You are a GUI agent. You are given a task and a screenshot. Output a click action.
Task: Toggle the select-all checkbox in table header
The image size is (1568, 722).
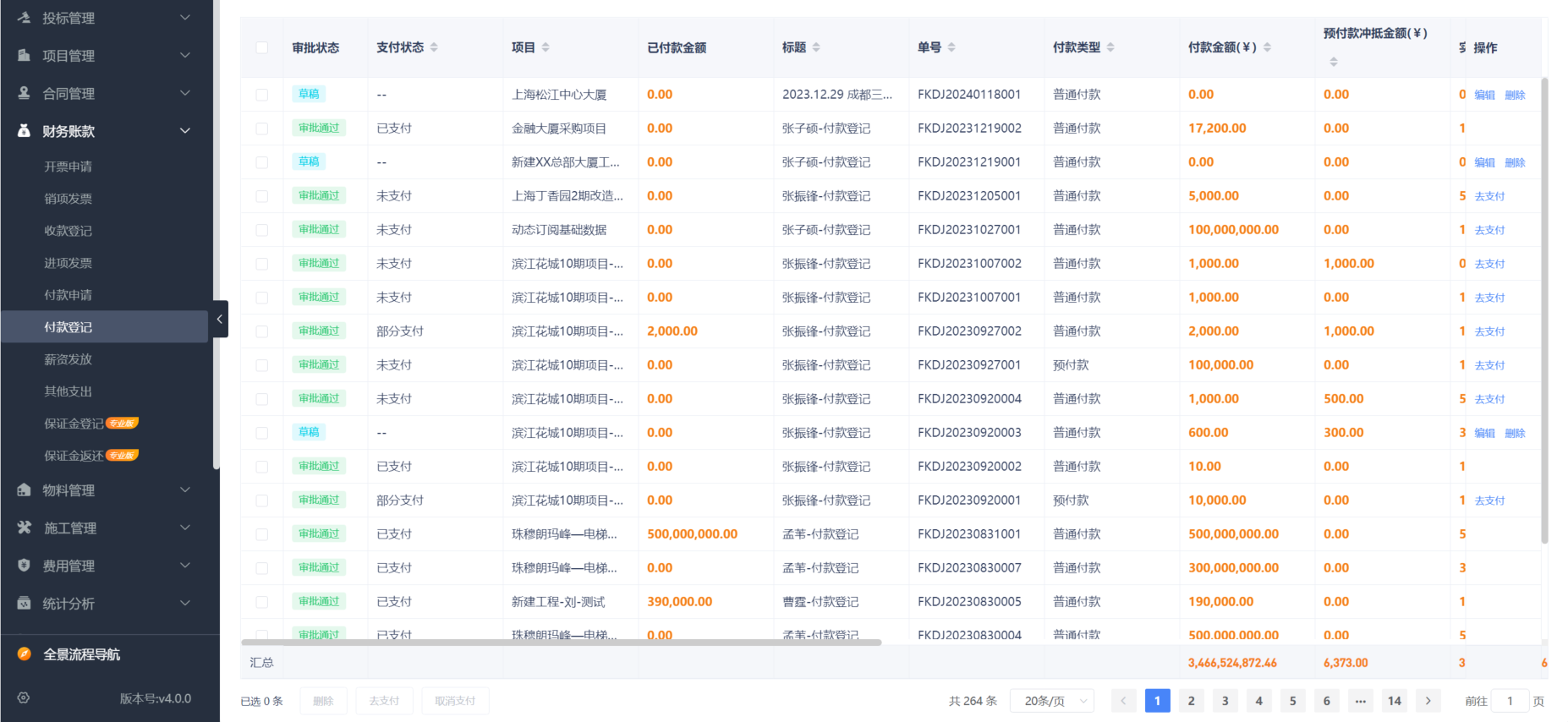click(262, 47)
